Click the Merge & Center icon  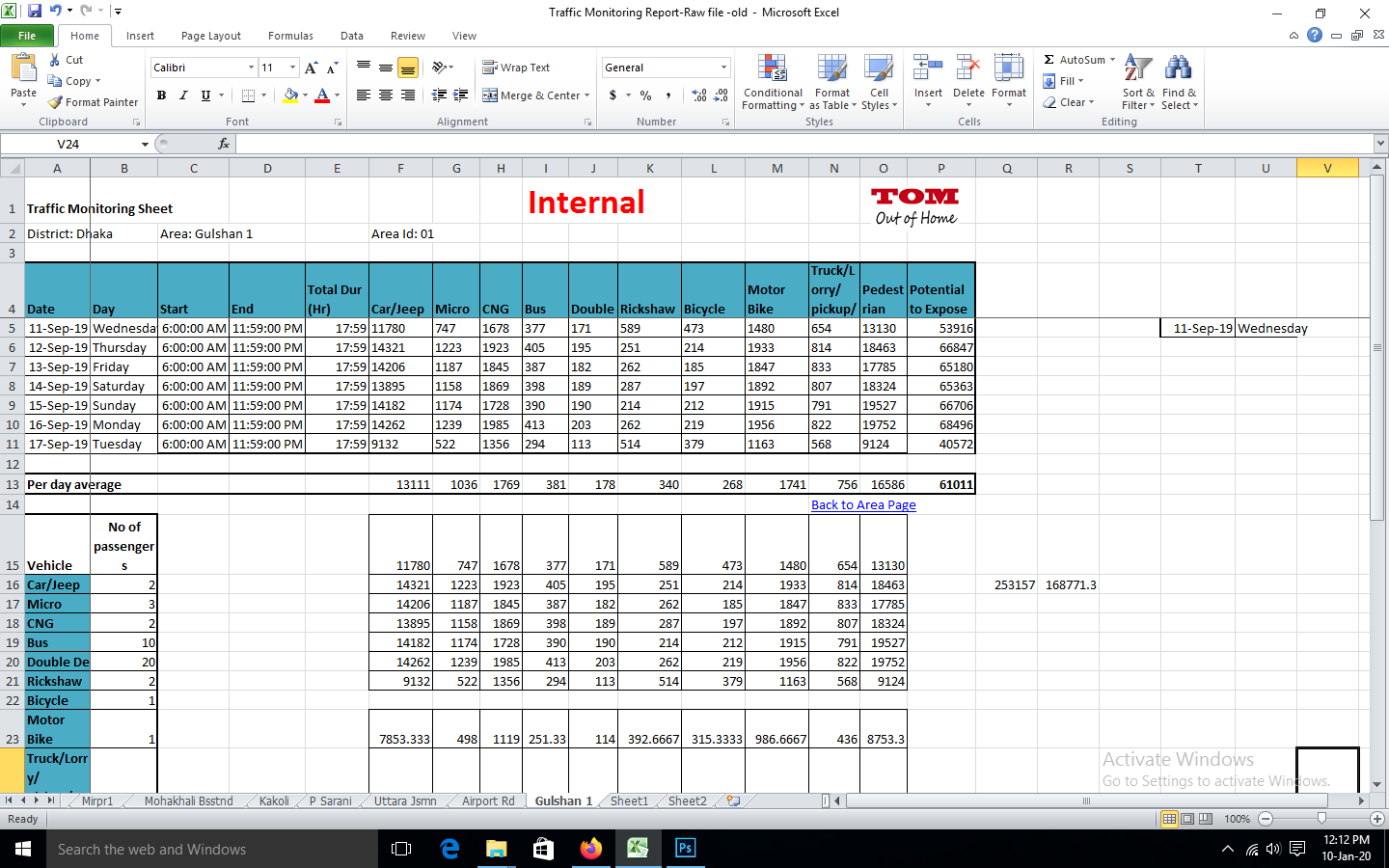pos(533,95)
